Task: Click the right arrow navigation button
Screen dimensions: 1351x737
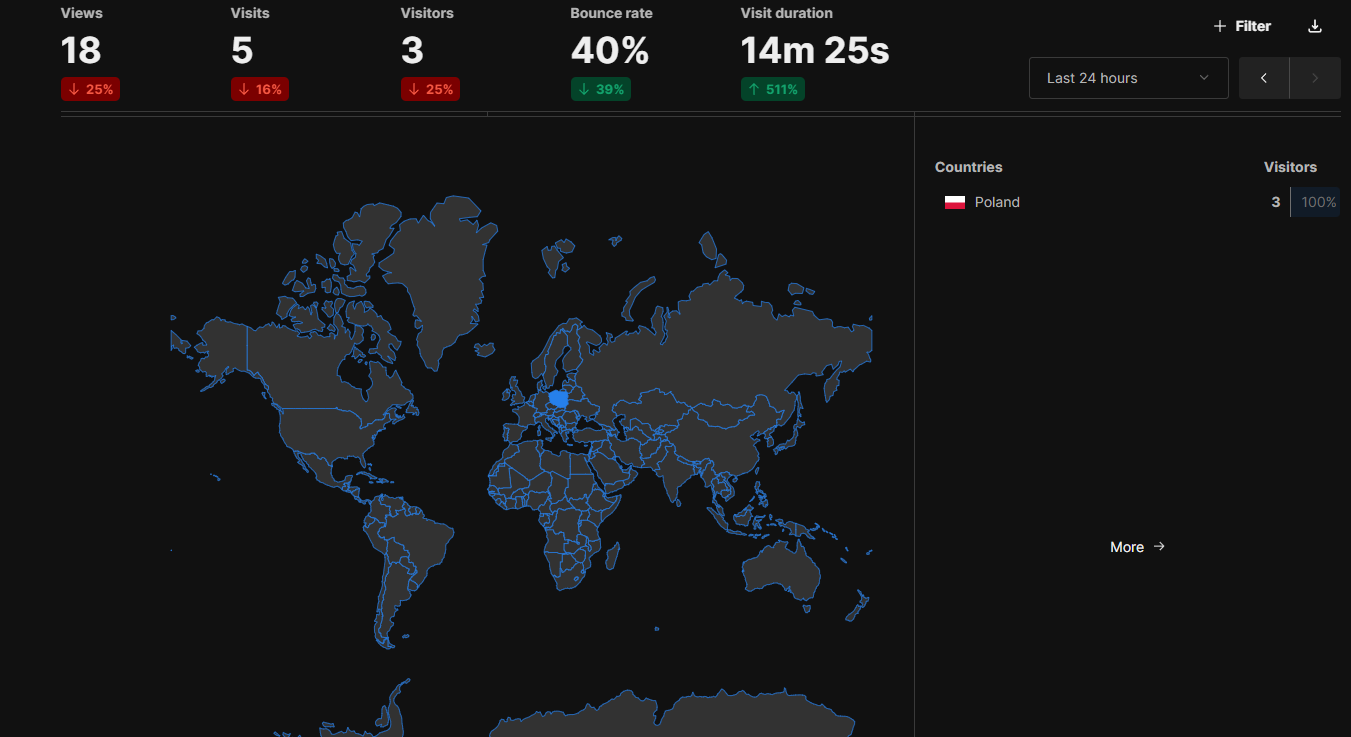Action: click(x=1315, y=77)
